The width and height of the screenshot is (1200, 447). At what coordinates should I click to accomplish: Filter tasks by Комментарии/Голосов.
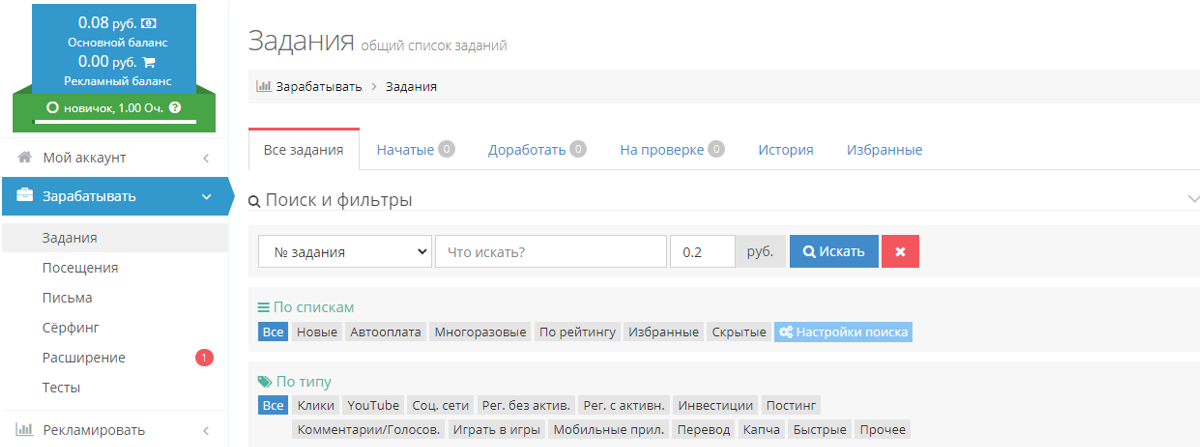[x=368, y=430]
